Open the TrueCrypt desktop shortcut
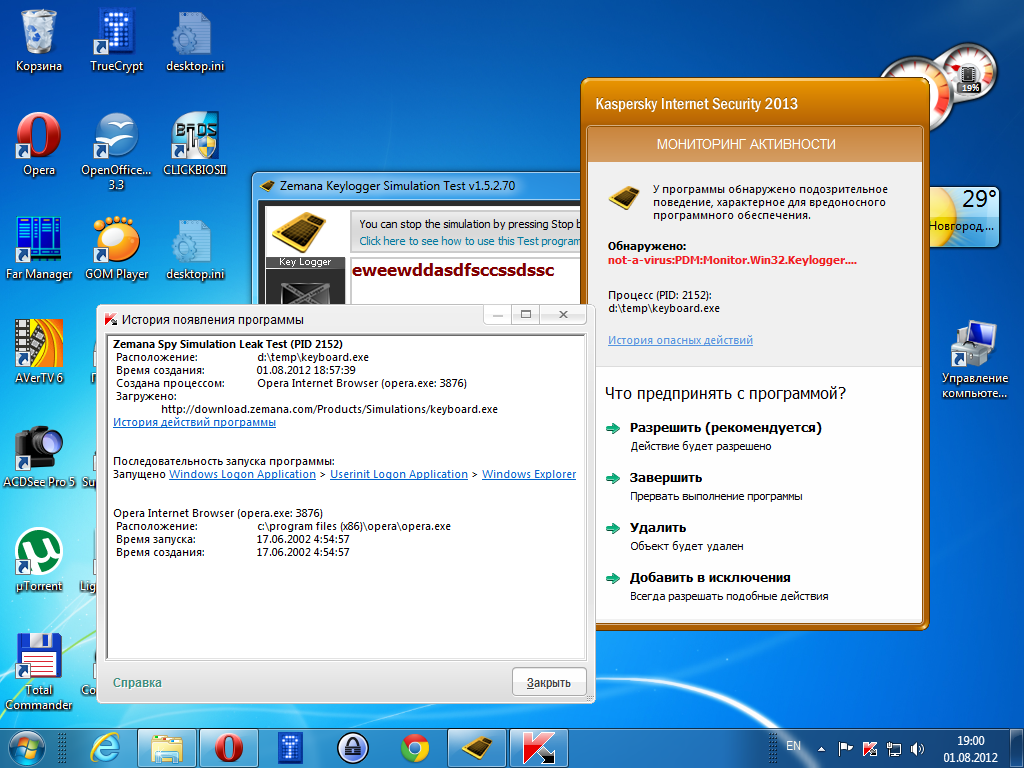Viewport: 1024px width, 768px height. click(x=117, y=40)
